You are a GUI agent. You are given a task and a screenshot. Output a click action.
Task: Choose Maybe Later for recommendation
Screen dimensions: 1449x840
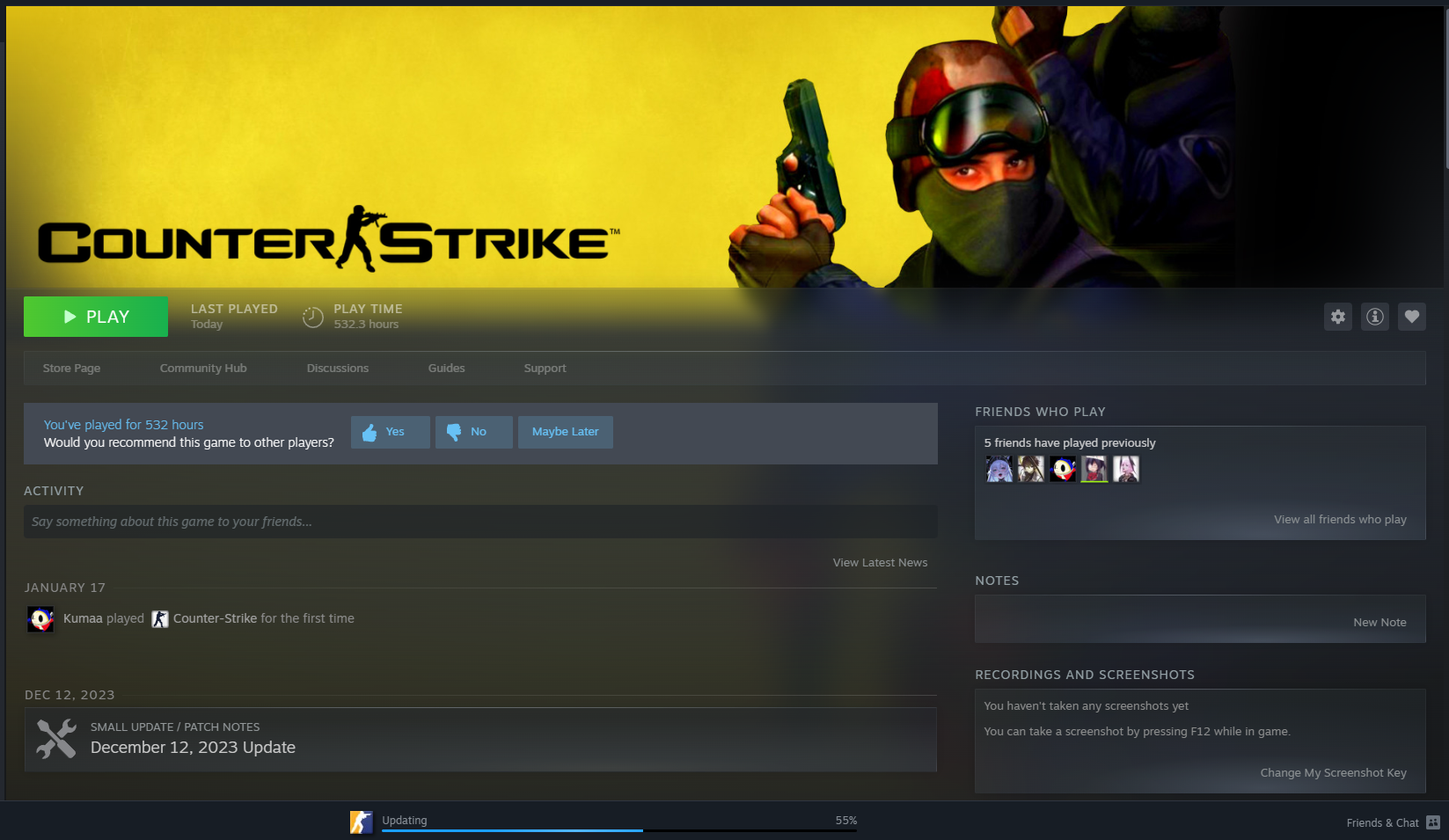coord(565,432)
